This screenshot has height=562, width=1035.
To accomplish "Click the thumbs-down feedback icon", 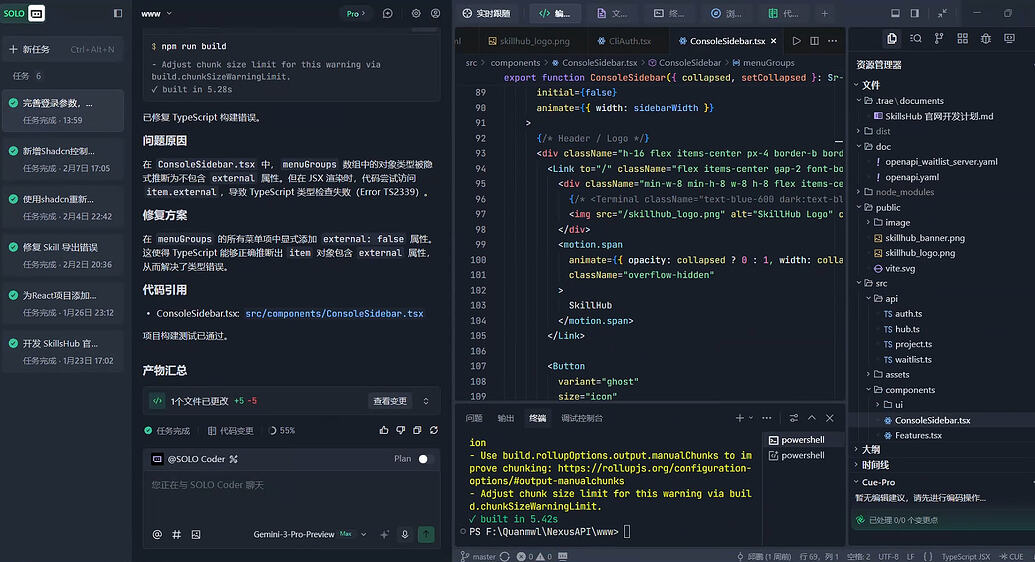I will (x=401, y=430).
